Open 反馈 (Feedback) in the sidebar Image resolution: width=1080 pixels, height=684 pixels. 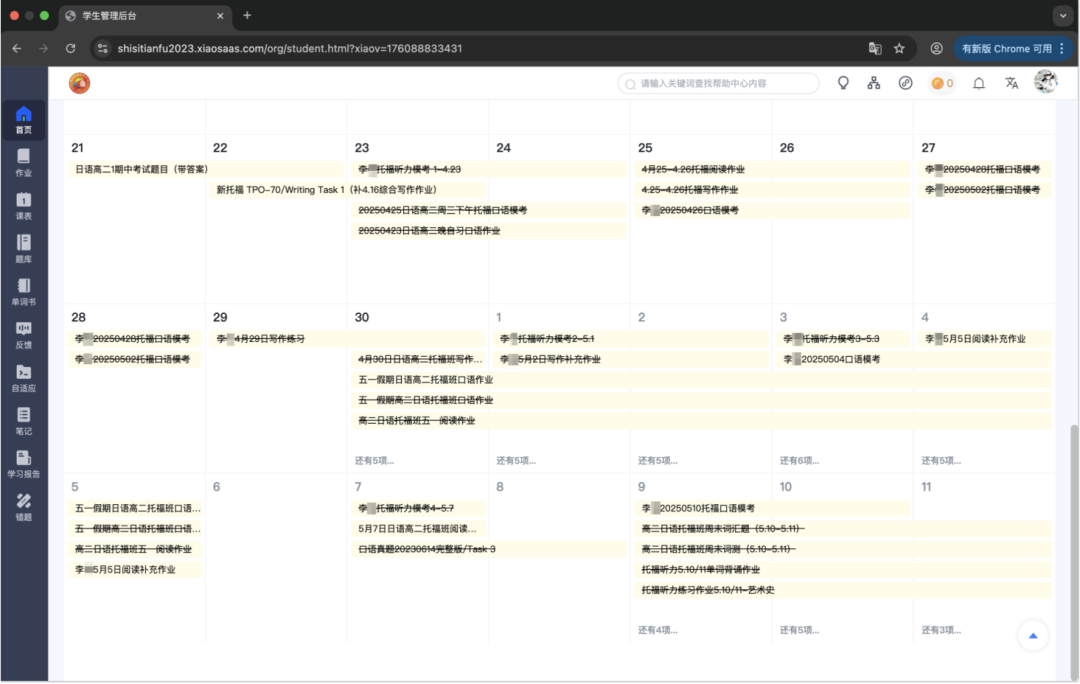point(23,334)
